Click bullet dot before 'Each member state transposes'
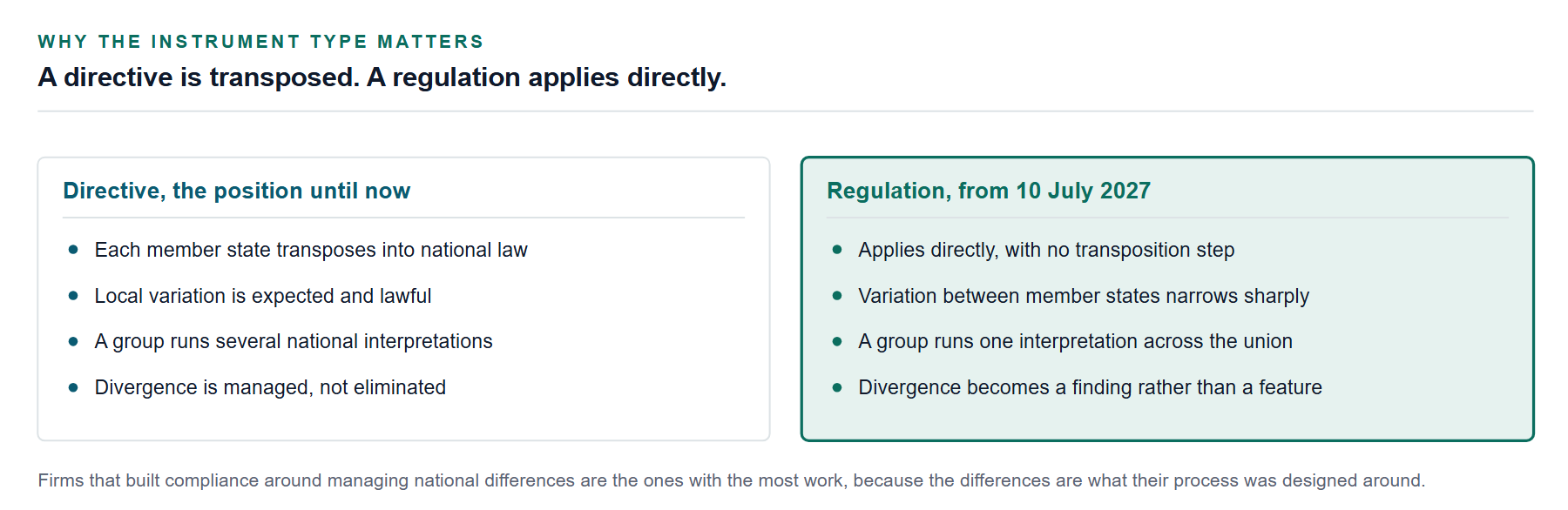 click(x=73, y=250)
